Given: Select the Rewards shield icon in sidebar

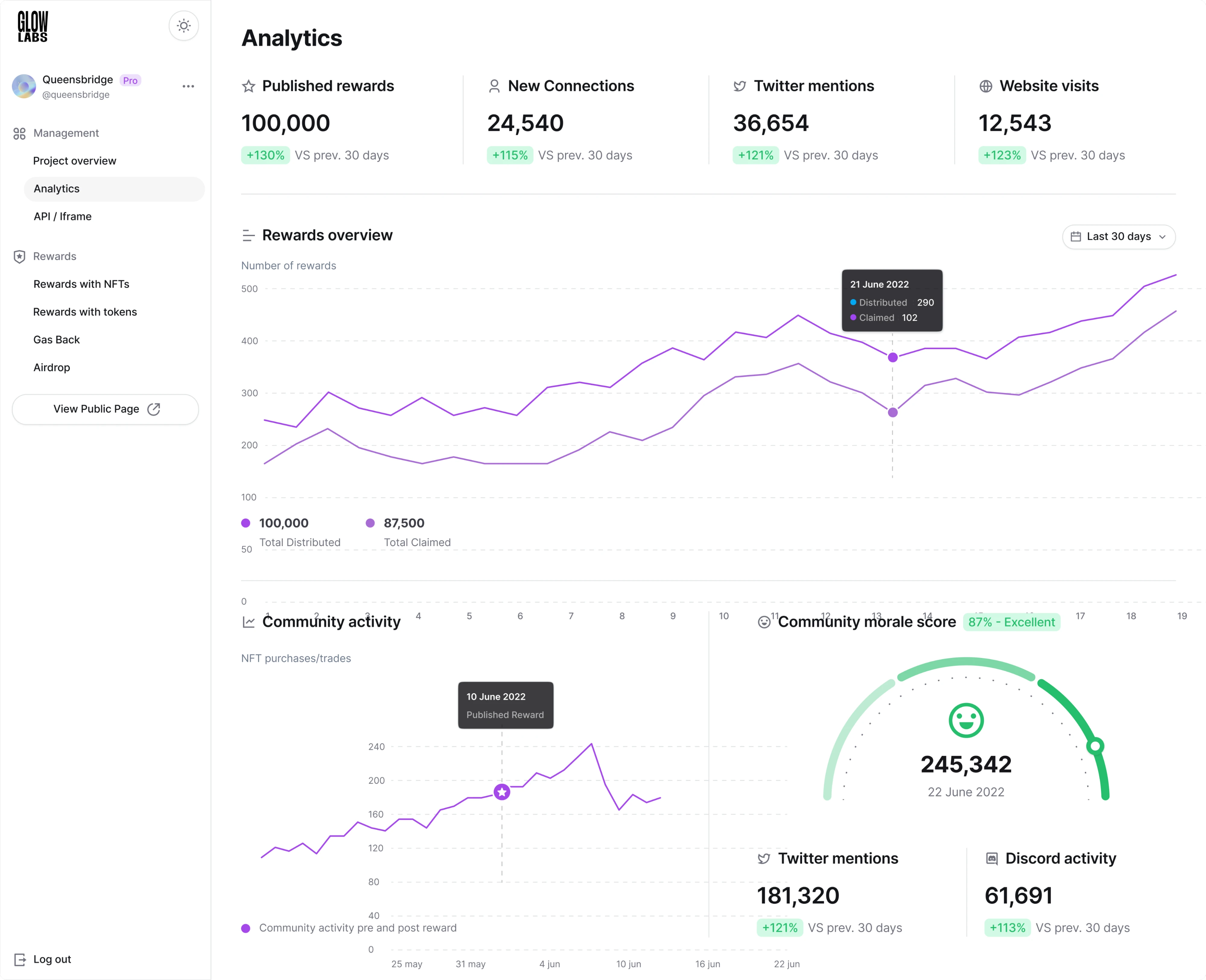Looking at the screenshot, I should [20, 256].
